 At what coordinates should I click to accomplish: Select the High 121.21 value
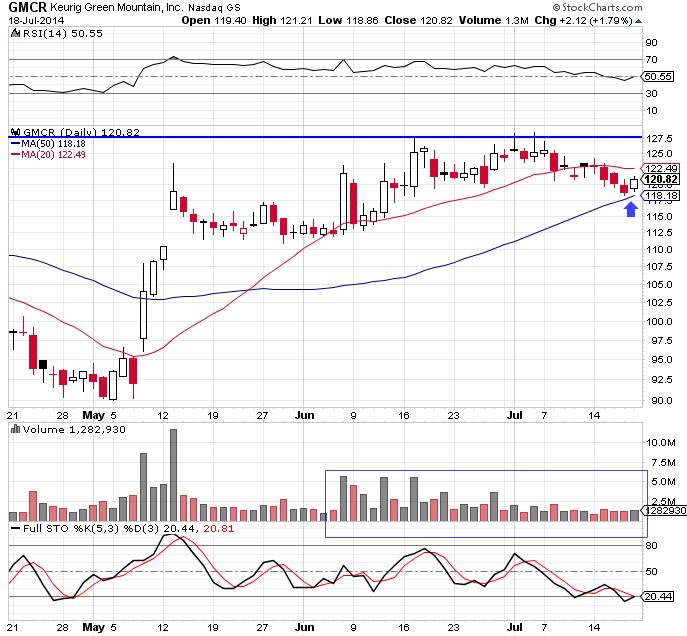pyautogui.click(x=283, y=21)
